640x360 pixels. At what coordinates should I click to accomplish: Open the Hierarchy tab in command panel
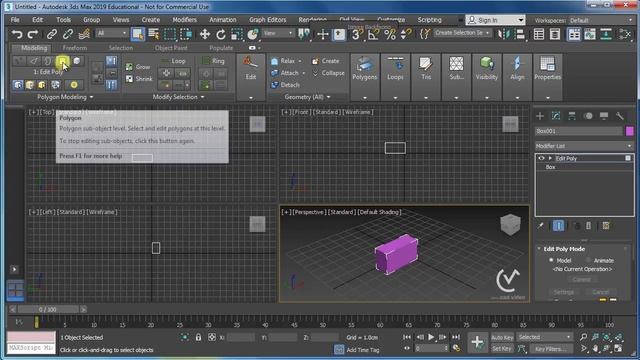[x=571, y=116]
